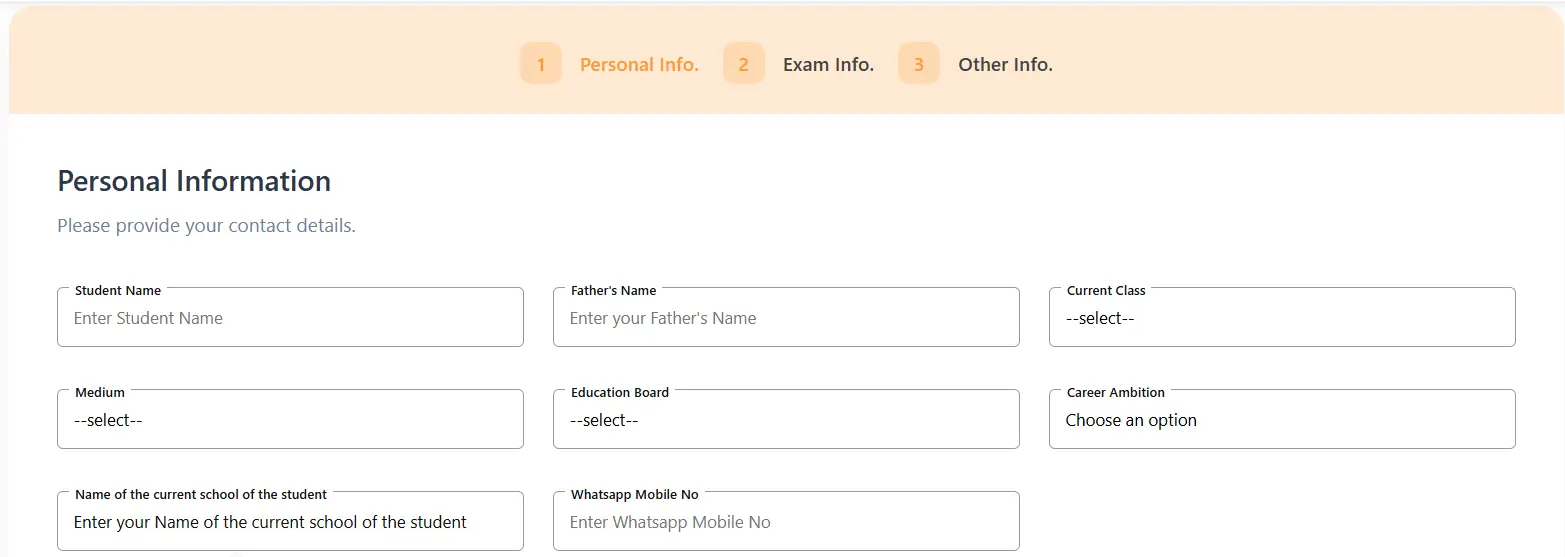Go to the Personal Info. step
This screenshot has height=557, width=1565.
[x=639, y=65]
